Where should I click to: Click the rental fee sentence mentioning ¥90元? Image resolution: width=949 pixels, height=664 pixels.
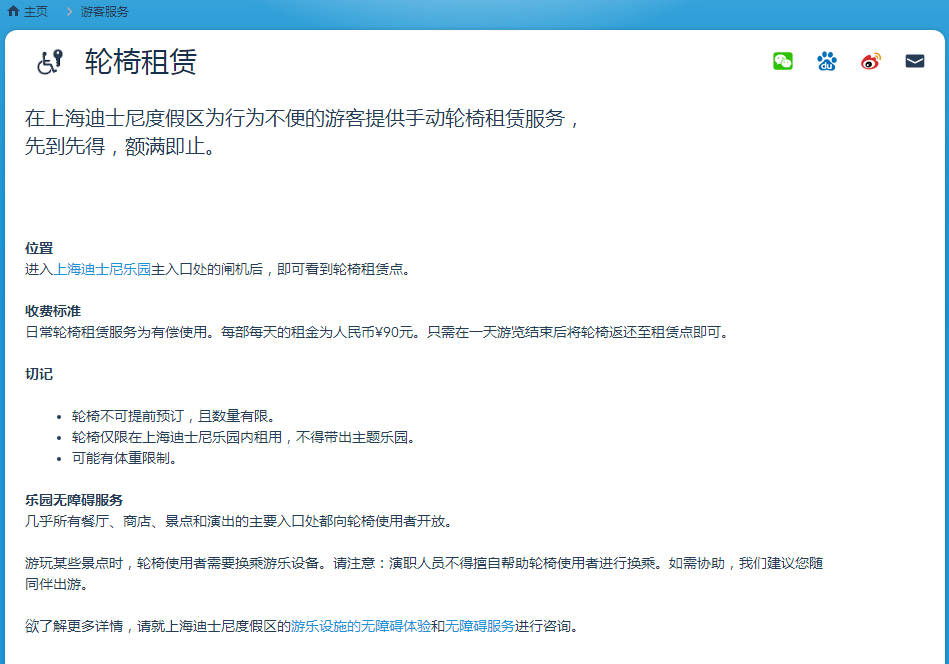(378, 332)
